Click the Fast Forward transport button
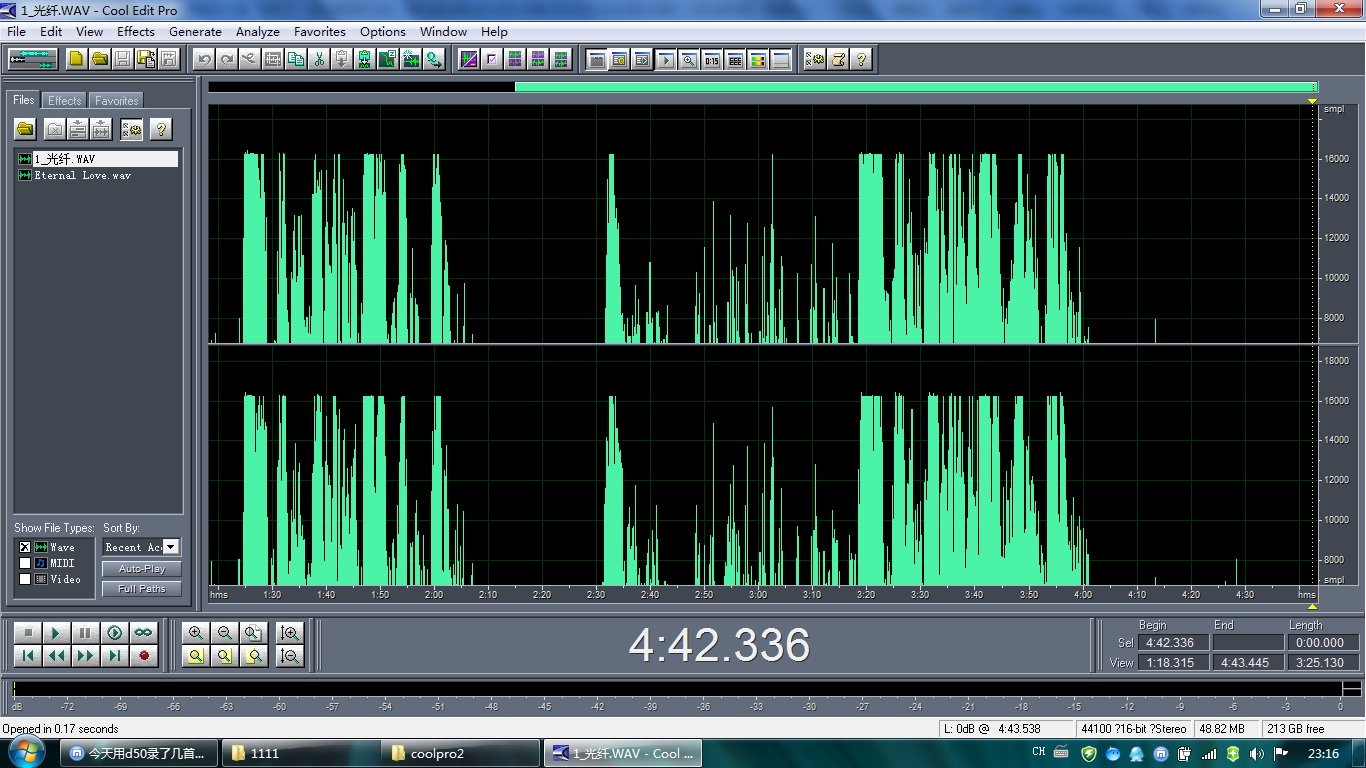 coord(86,656)
